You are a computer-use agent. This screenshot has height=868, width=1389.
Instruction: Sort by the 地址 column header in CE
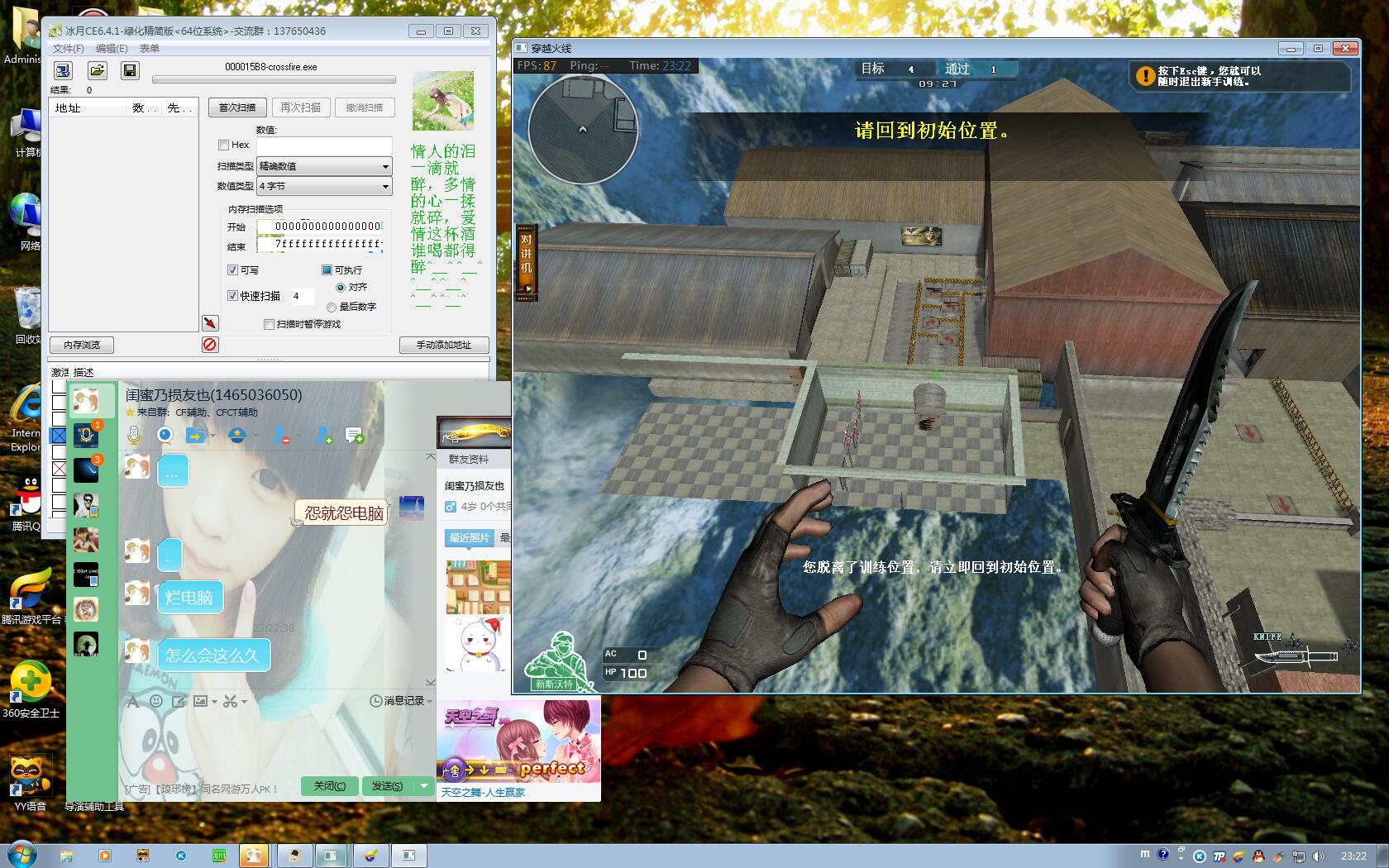[x=87, y=108]
